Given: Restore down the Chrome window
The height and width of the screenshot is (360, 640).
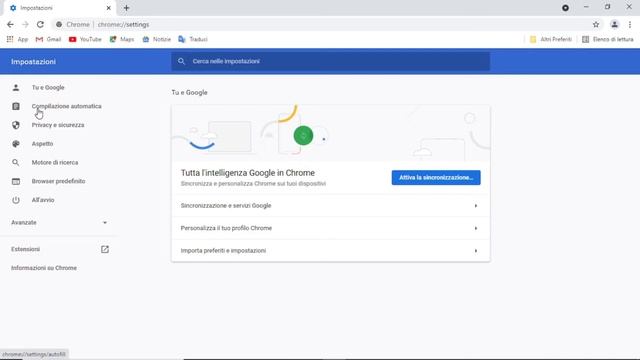Looking at the screenshot, I should [607, 7].
